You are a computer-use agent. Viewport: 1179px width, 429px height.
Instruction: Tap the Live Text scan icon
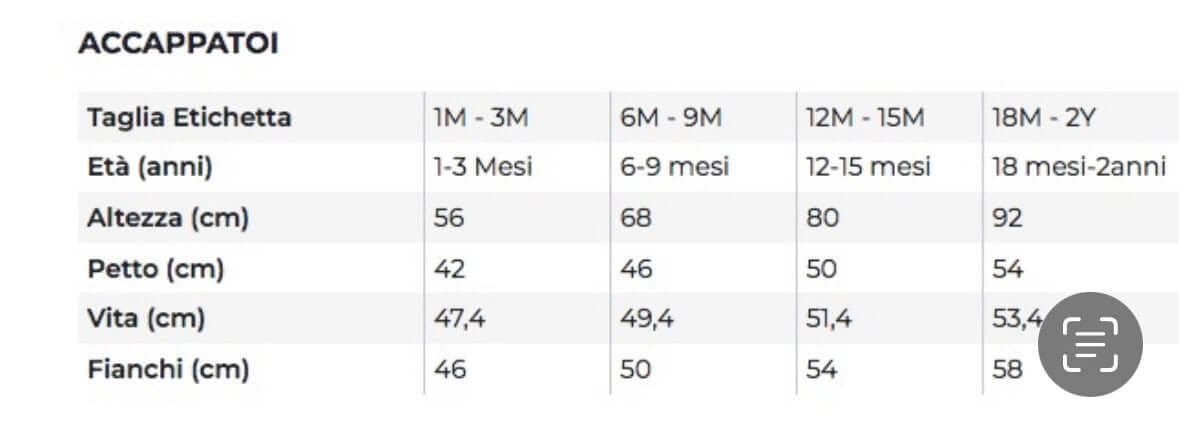point(1090,344)
